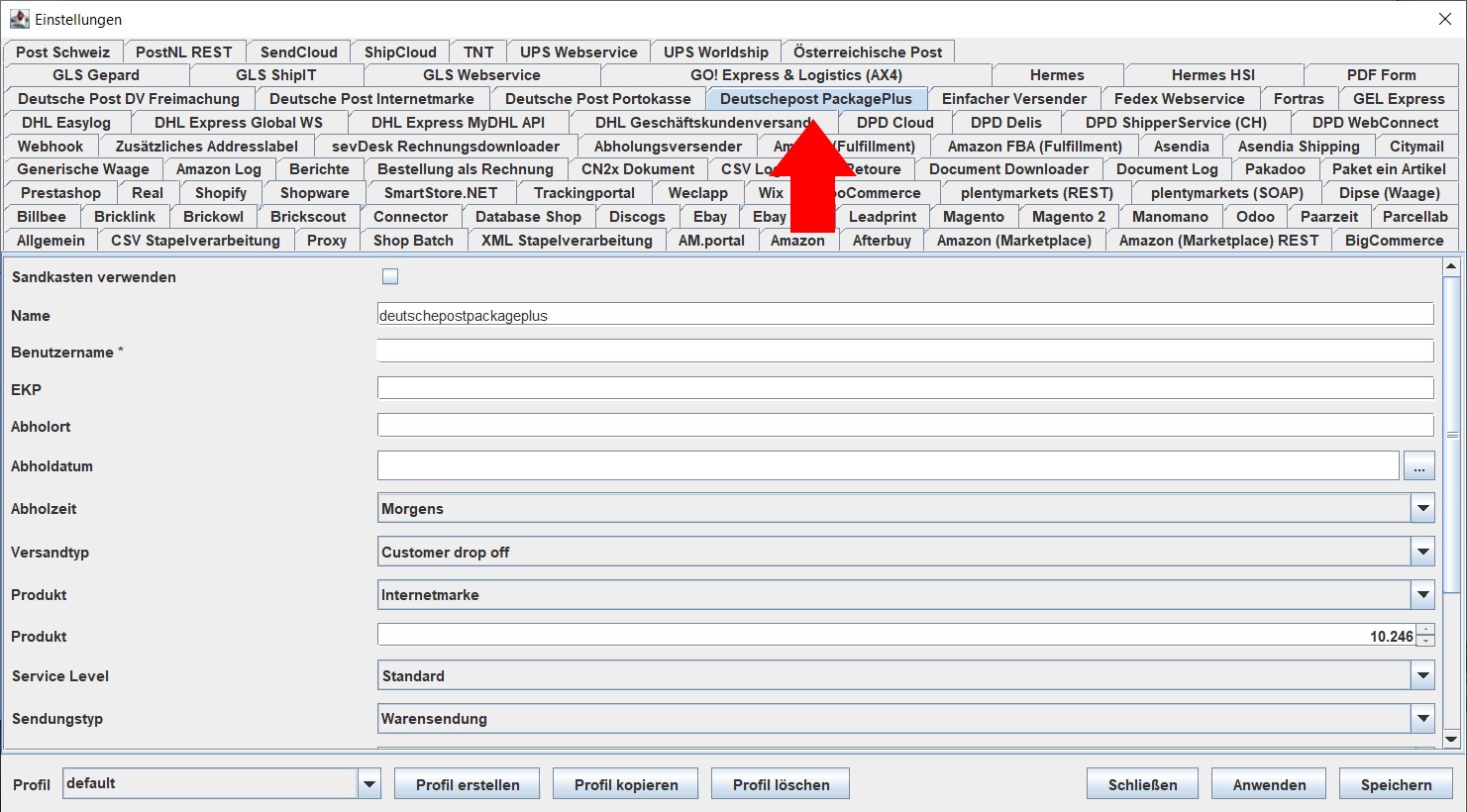Select the Billbee tab
Viewport: 1467px width, 812px height.
(42, 217)
